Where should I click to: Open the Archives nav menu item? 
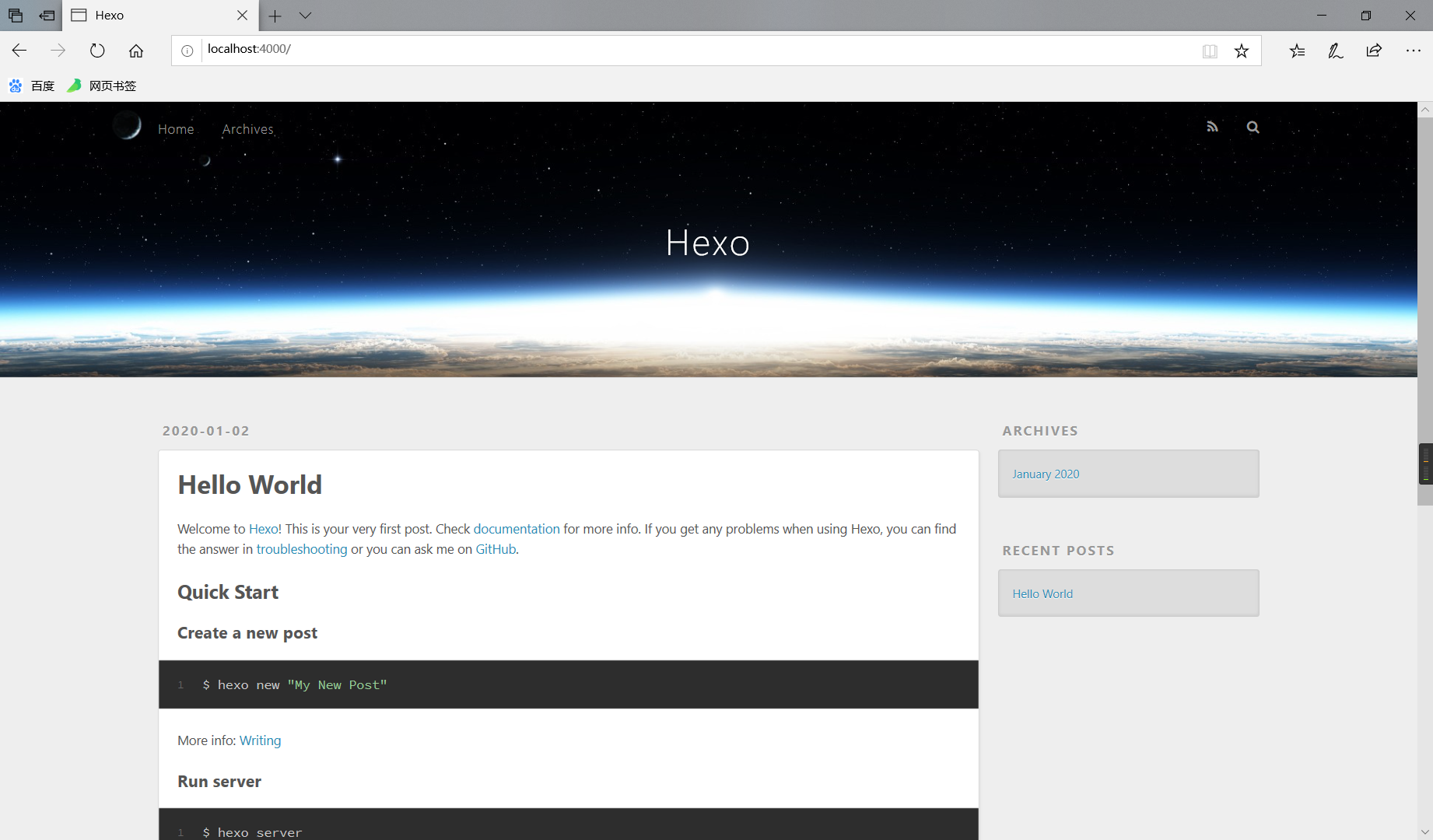[247, 129]
